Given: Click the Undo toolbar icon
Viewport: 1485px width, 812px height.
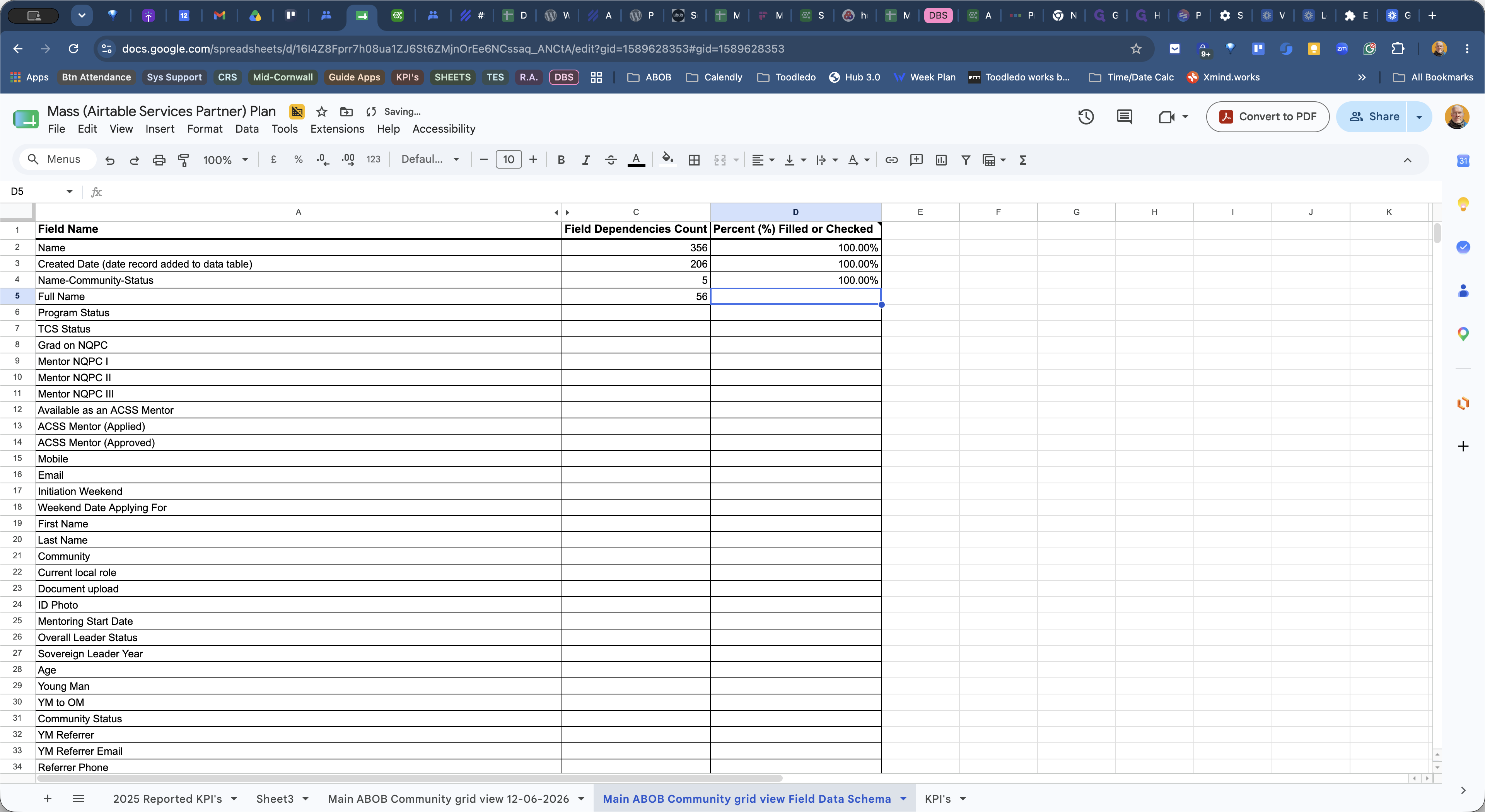Looking at the screenshot, I should point(109,160).
